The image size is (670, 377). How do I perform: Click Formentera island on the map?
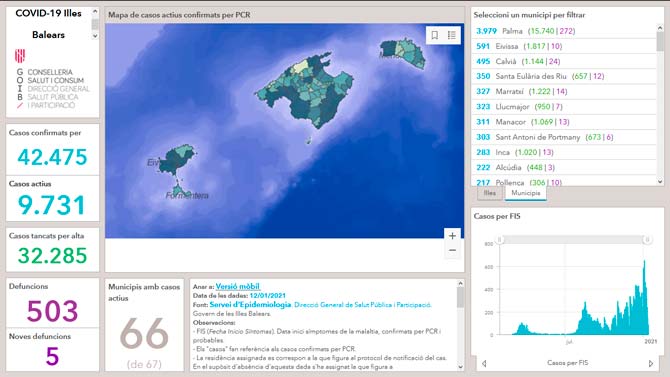click(180, 190)
